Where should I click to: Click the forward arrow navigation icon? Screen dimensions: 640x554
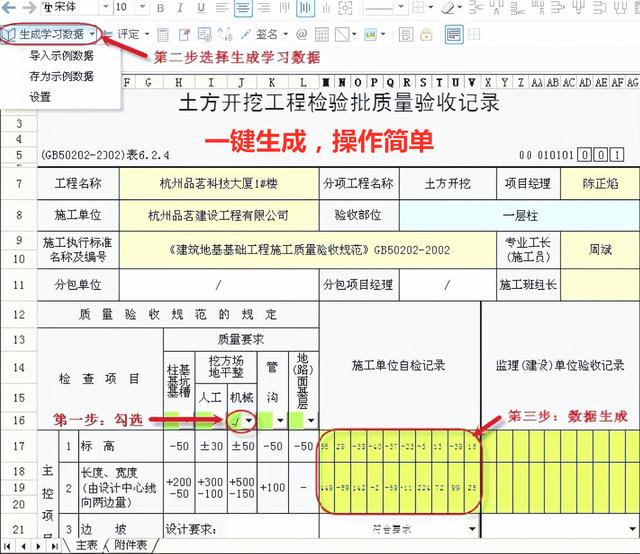29,7
